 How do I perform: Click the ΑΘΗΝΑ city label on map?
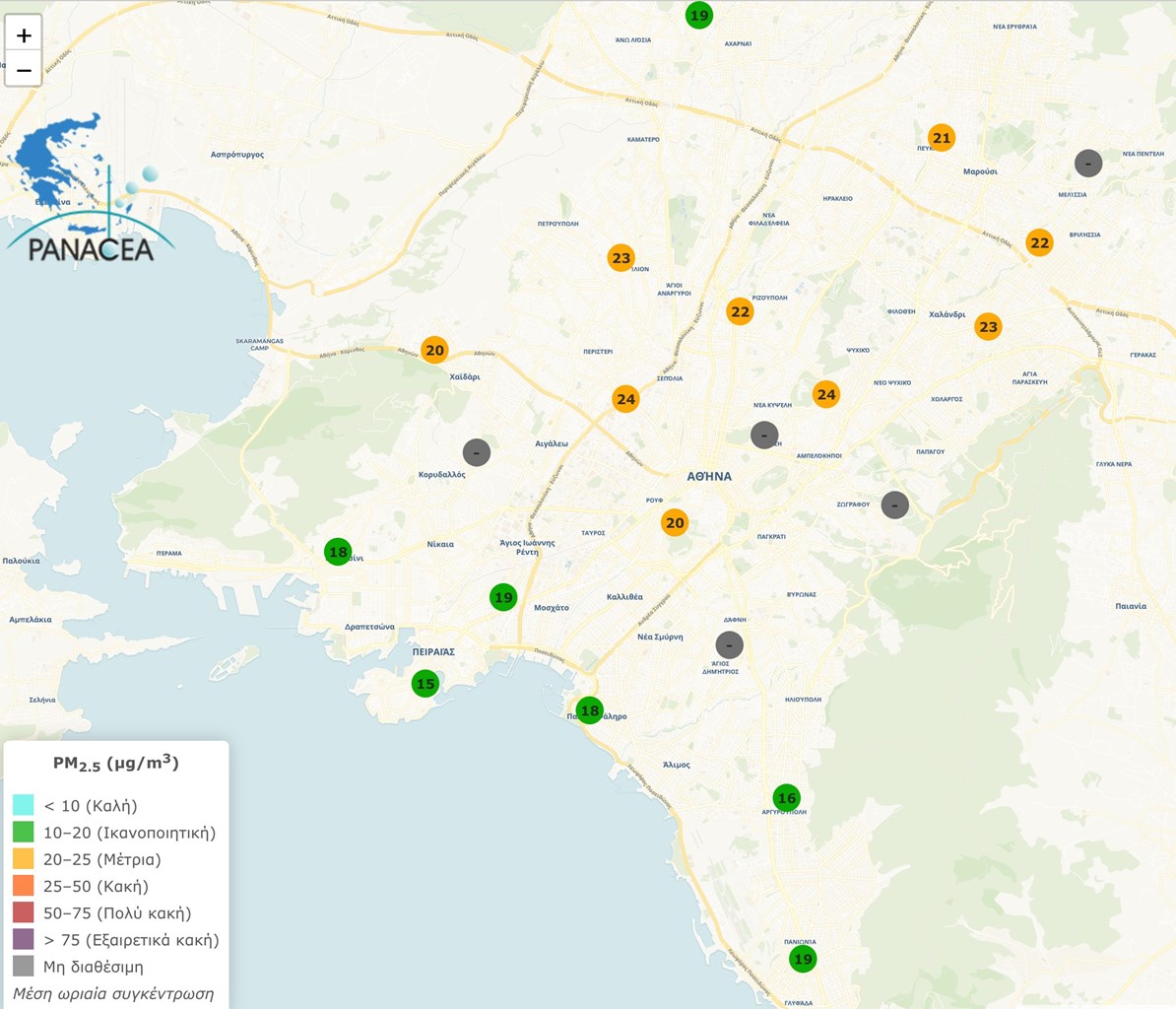click(x=709, y=477)
